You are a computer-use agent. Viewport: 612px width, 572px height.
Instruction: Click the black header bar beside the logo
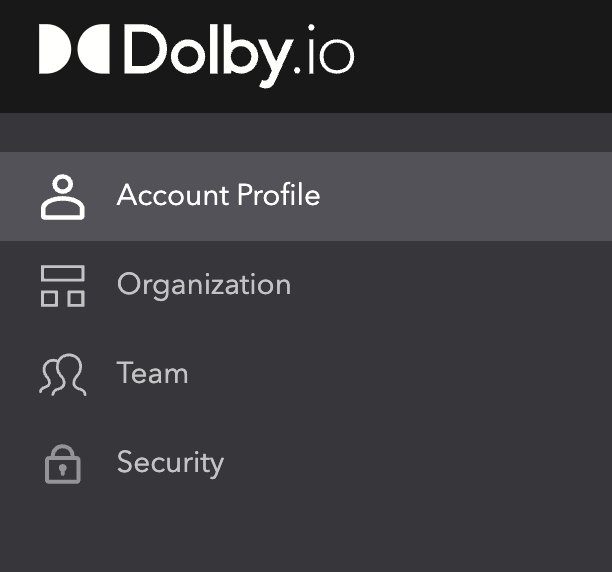coord(490,55)
